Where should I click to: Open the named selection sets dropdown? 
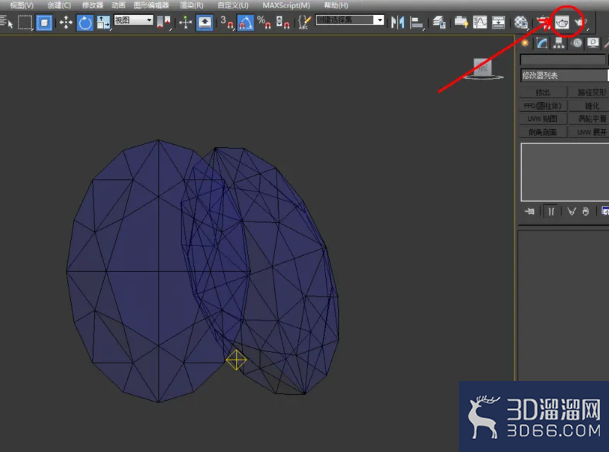tap(350, 20)
